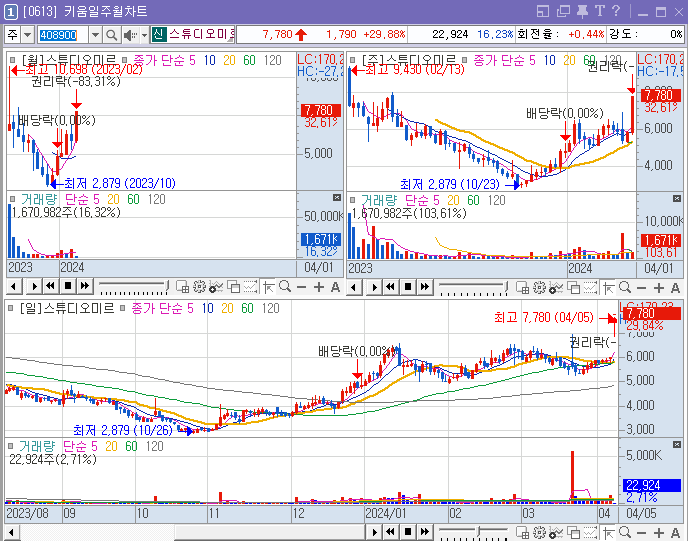Fast forward the weekly chart playback
The height and width of the screenshot is (541, 688).
[425, 287]
